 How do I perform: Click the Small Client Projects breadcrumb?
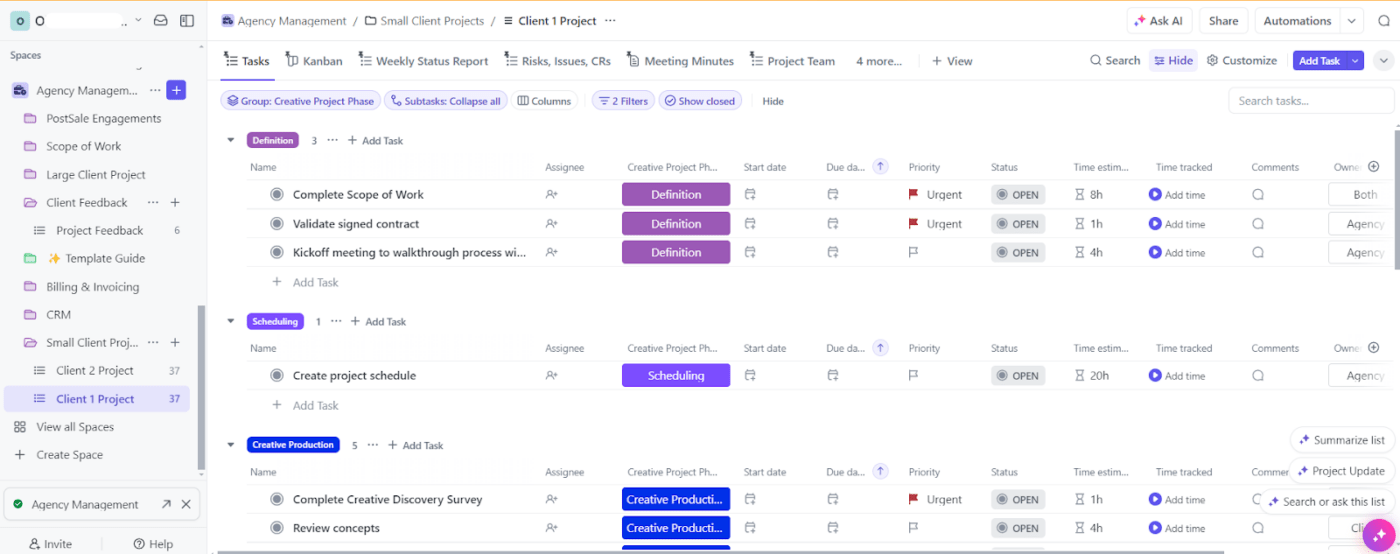point(424,21)
